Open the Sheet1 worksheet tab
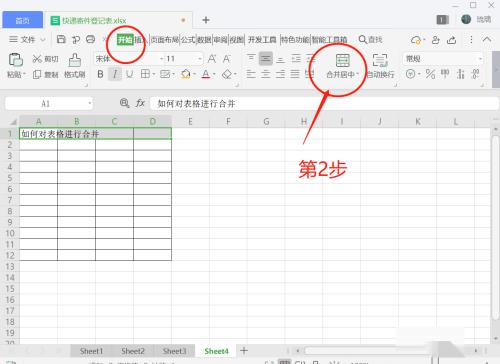This screenshot has width=500, height=364. point(92,351)
